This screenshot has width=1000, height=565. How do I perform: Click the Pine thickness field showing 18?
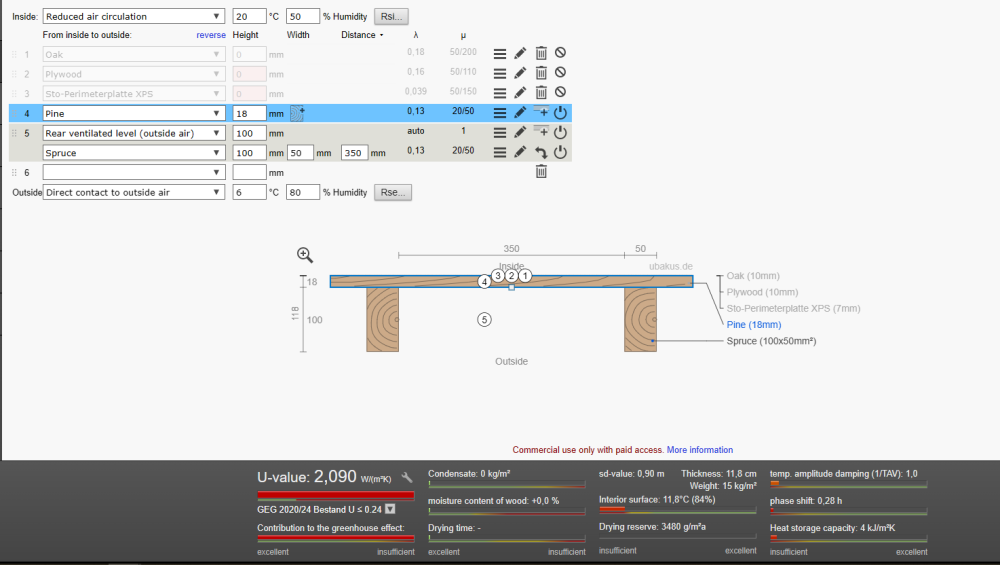(x=249, y=114)
